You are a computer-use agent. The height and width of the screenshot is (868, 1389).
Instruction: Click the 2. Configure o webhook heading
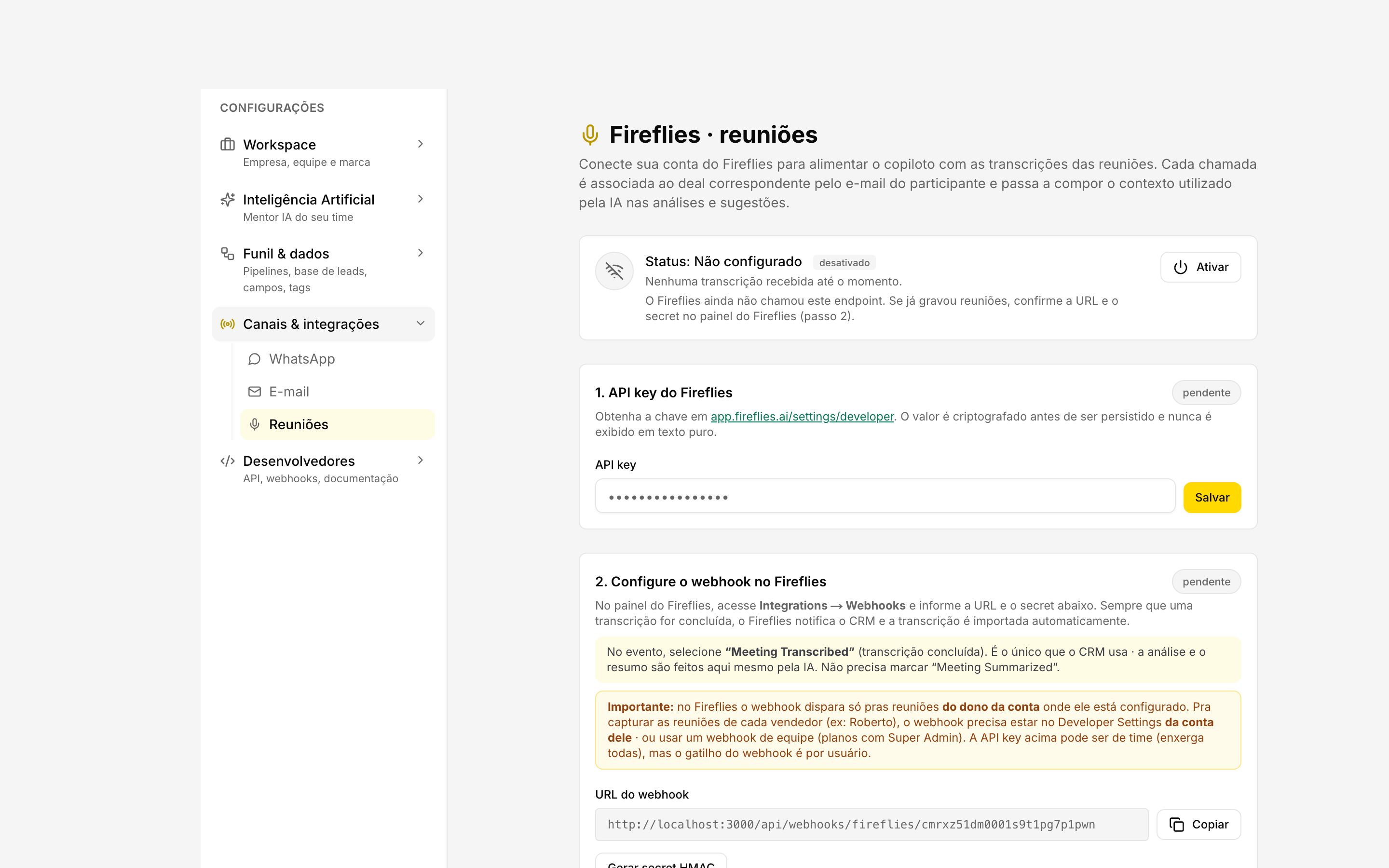tap(710, 582)
